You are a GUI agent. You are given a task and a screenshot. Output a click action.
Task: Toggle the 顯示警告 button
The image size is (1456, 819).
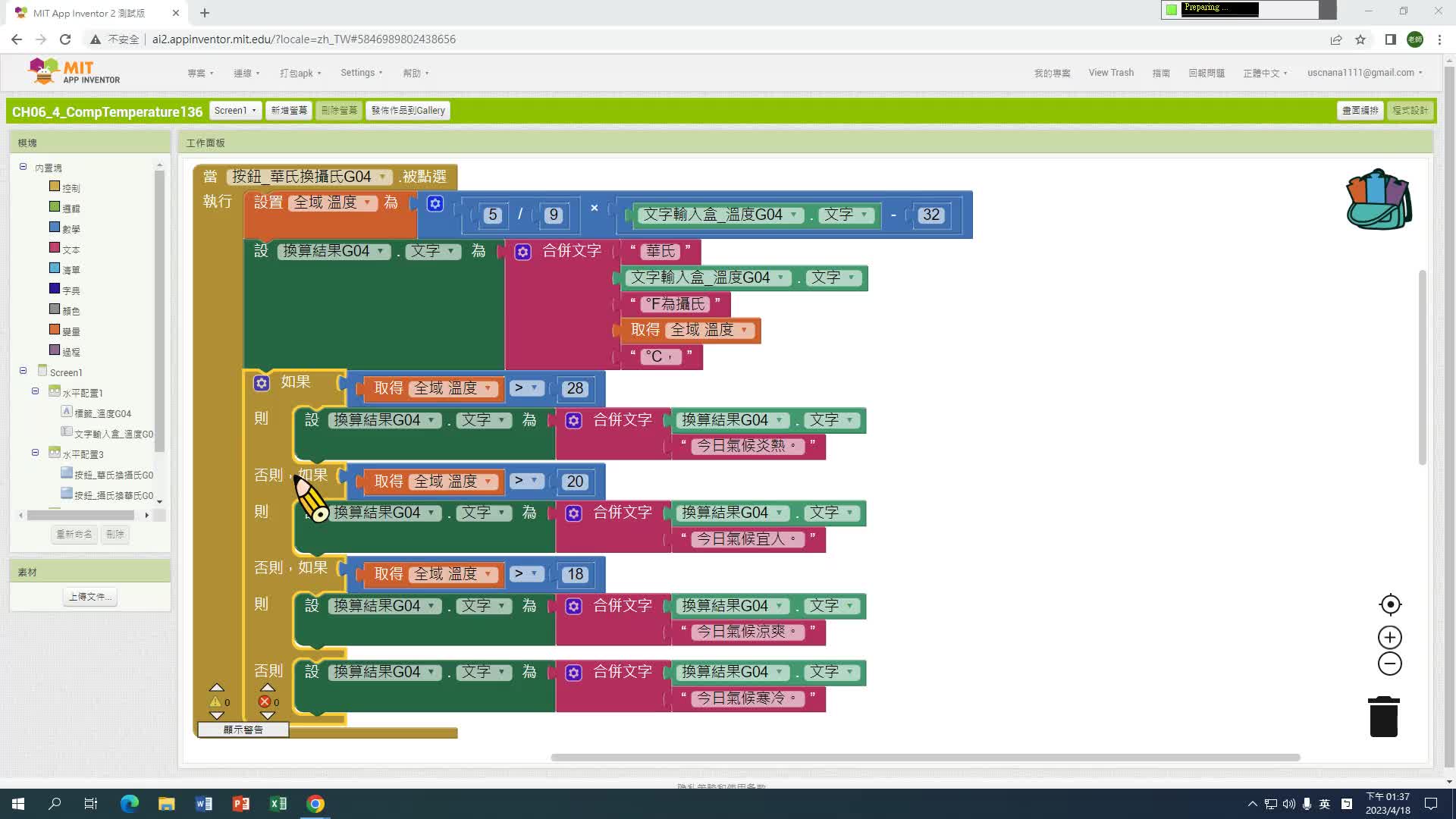coord(243,730)
